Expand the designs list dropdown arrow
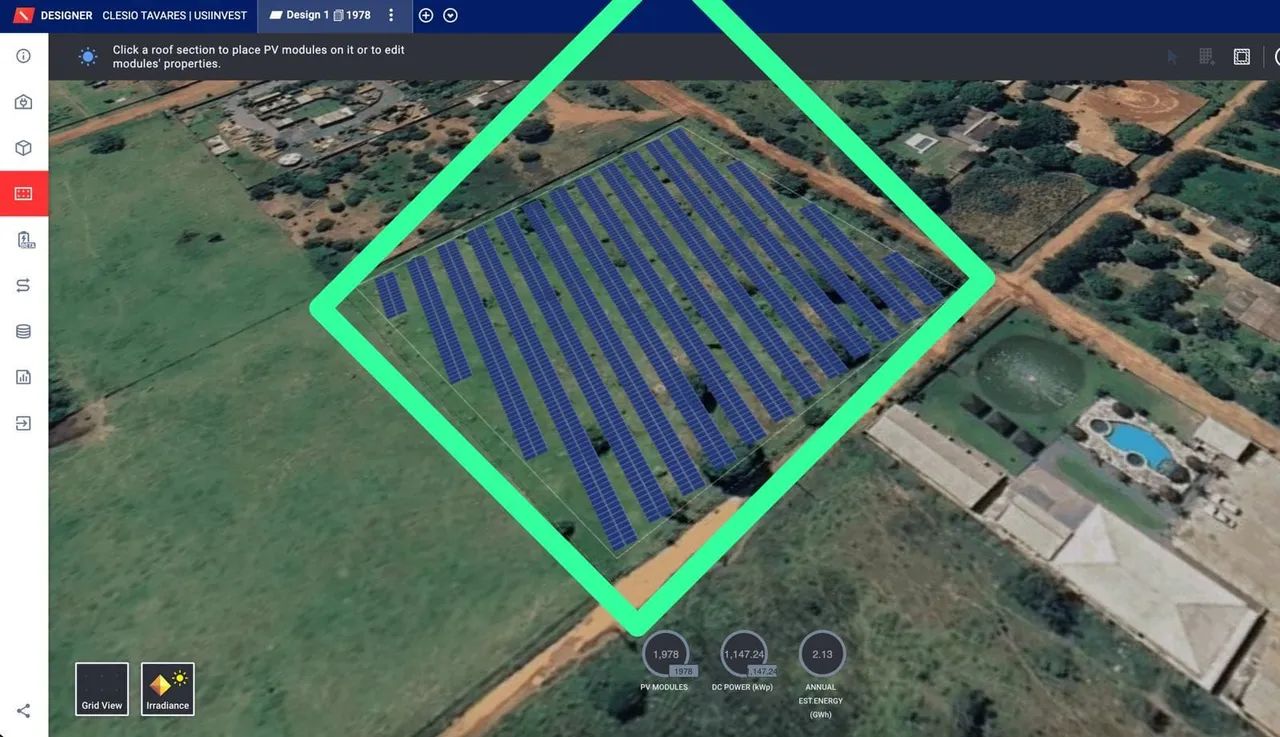The height and width of the screenshot is (737, 1280). (450, 15)
